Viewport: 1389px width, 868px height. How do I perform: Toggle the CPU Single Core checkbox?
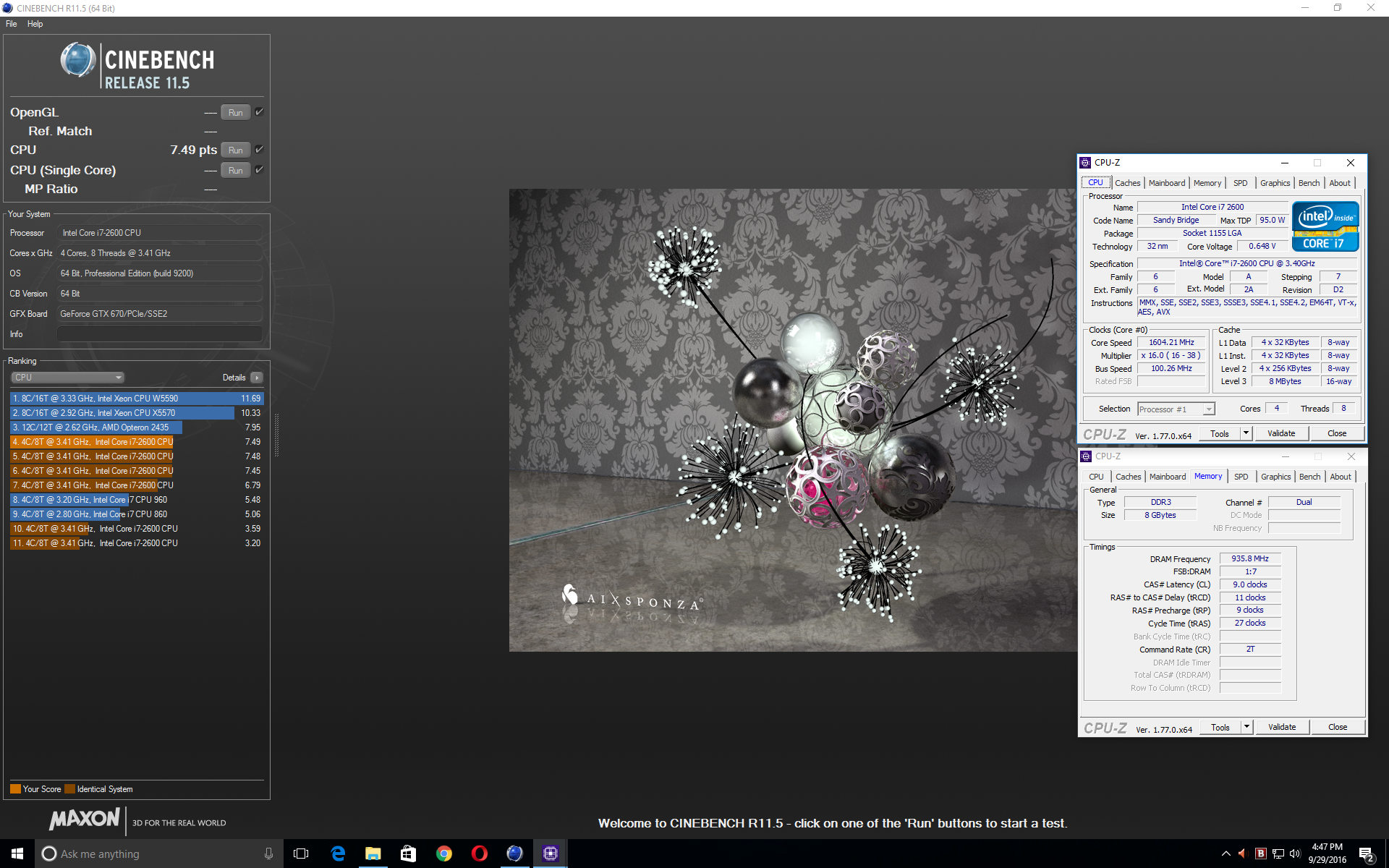259,170
